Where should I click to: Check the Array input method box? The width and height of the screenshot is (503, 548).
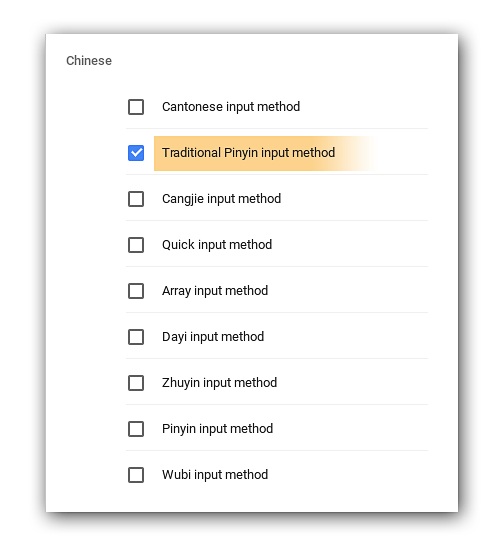point(136,291)
